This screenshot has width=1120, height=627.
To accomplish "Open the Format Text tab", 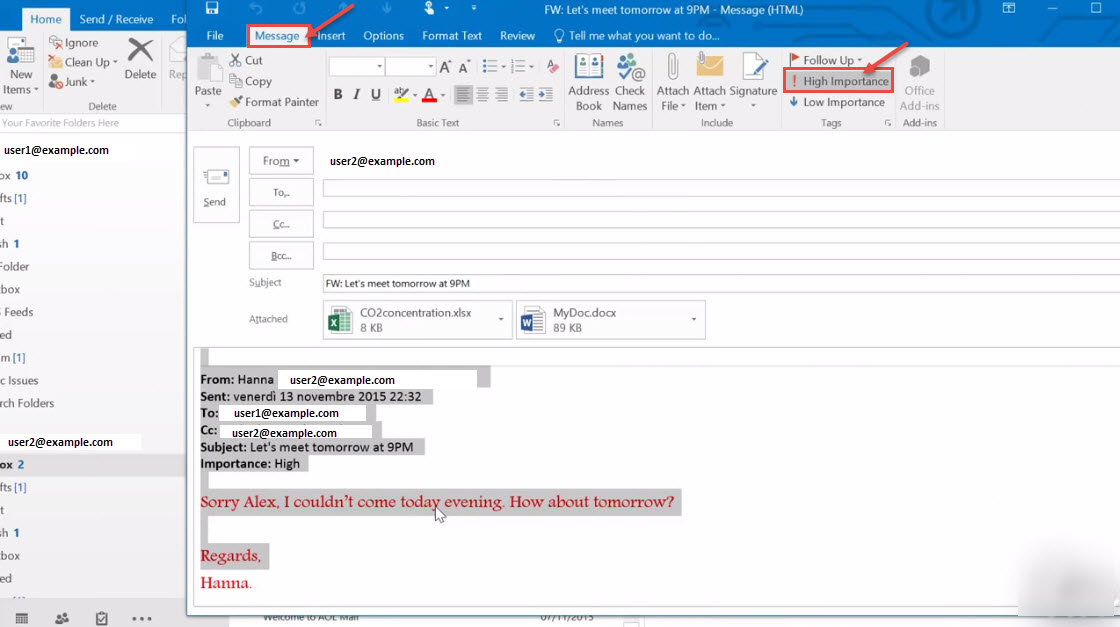I will point(452,35).
